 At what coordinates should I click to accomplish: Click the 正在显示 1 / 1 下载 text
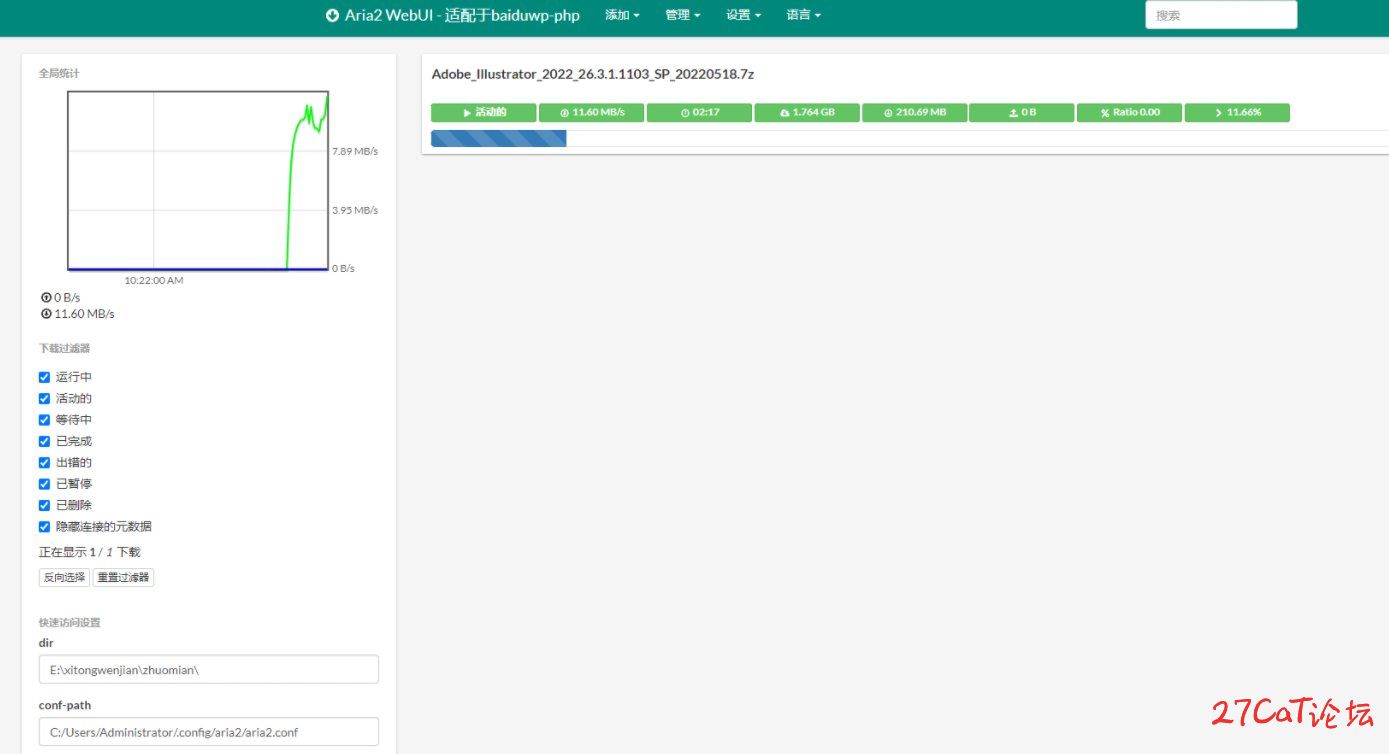pyautogui.click(x=90, y=552)
